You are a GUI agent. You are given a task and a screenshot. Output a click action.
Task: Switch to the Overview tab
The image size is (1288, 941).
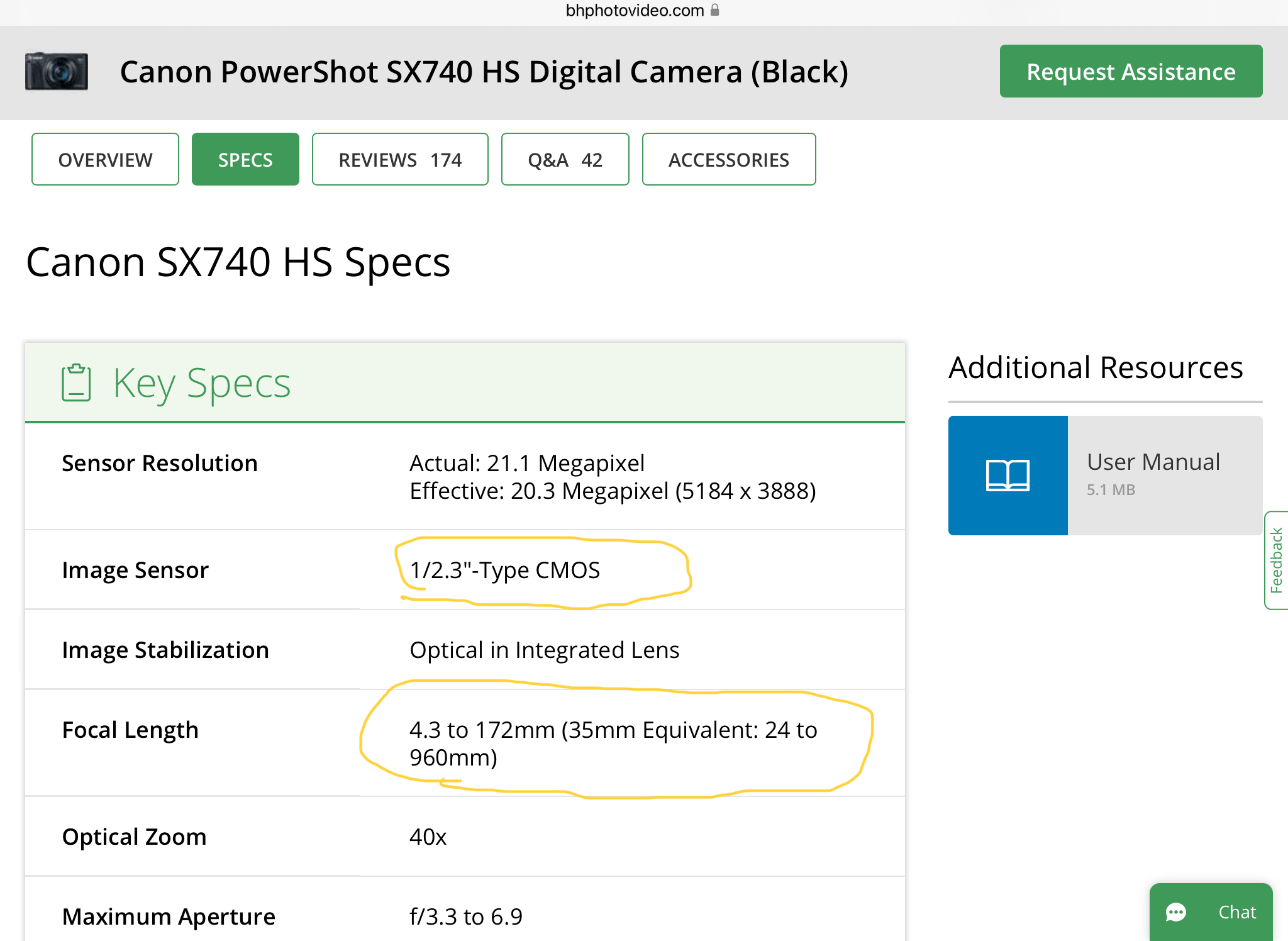point(105,160)
